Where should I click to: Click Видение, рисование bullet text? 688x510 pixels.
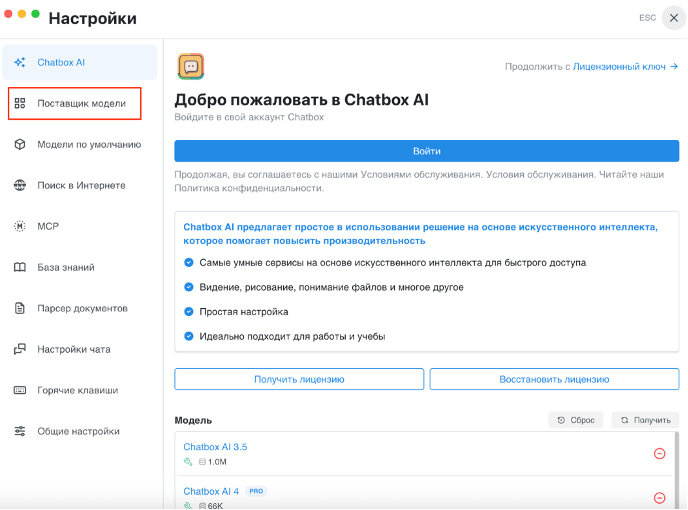(x=331, y=287)
